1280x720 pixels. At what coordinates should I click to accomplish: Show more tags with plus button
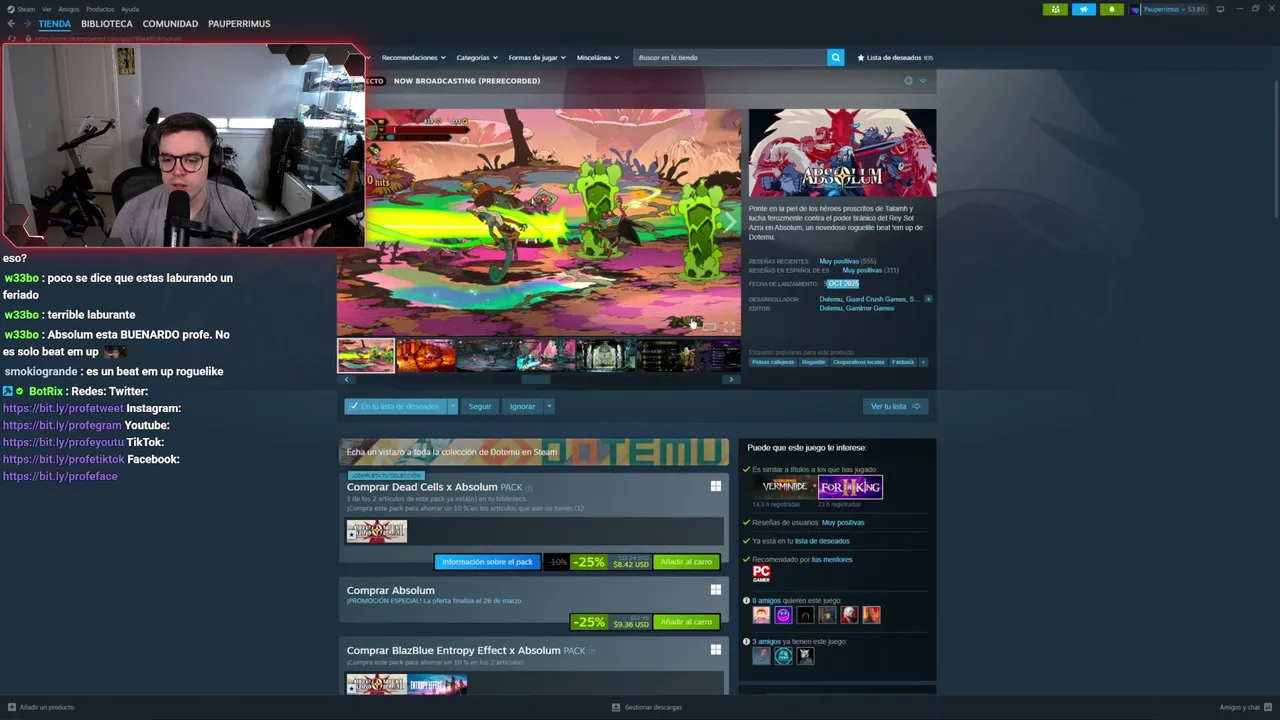click(923, 362)
